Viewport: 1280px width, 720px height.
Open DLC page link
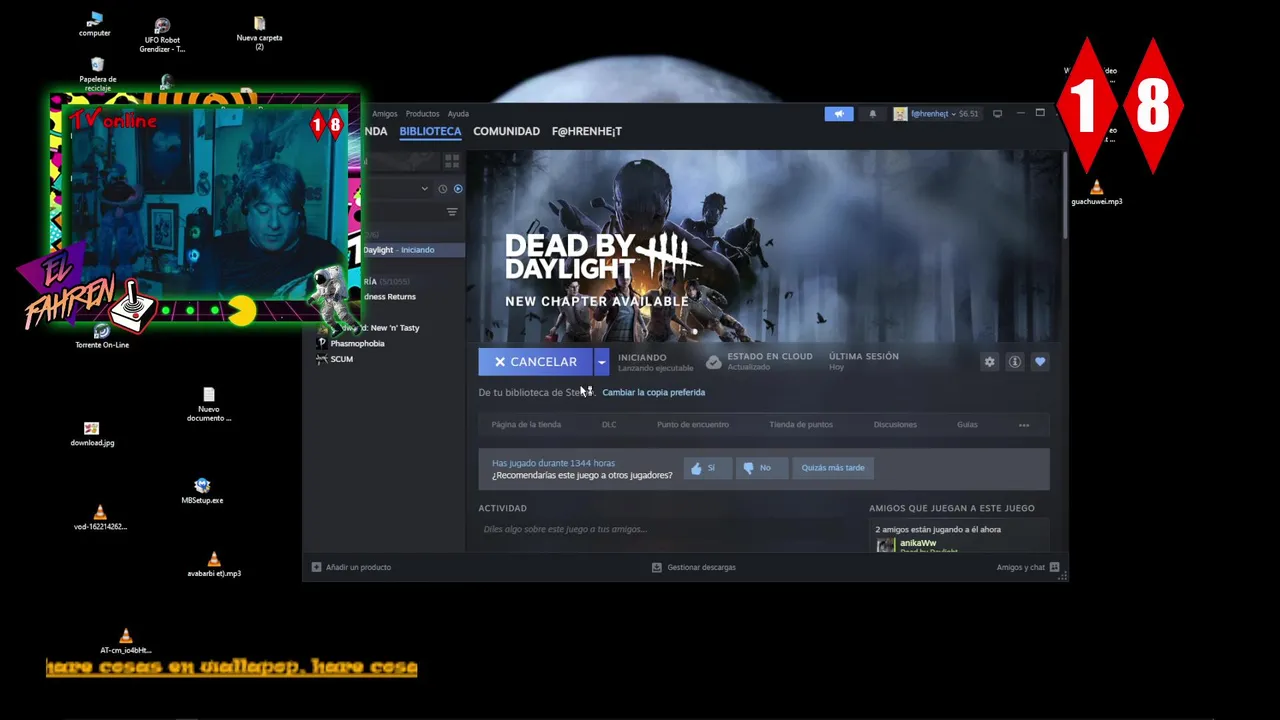609,425
